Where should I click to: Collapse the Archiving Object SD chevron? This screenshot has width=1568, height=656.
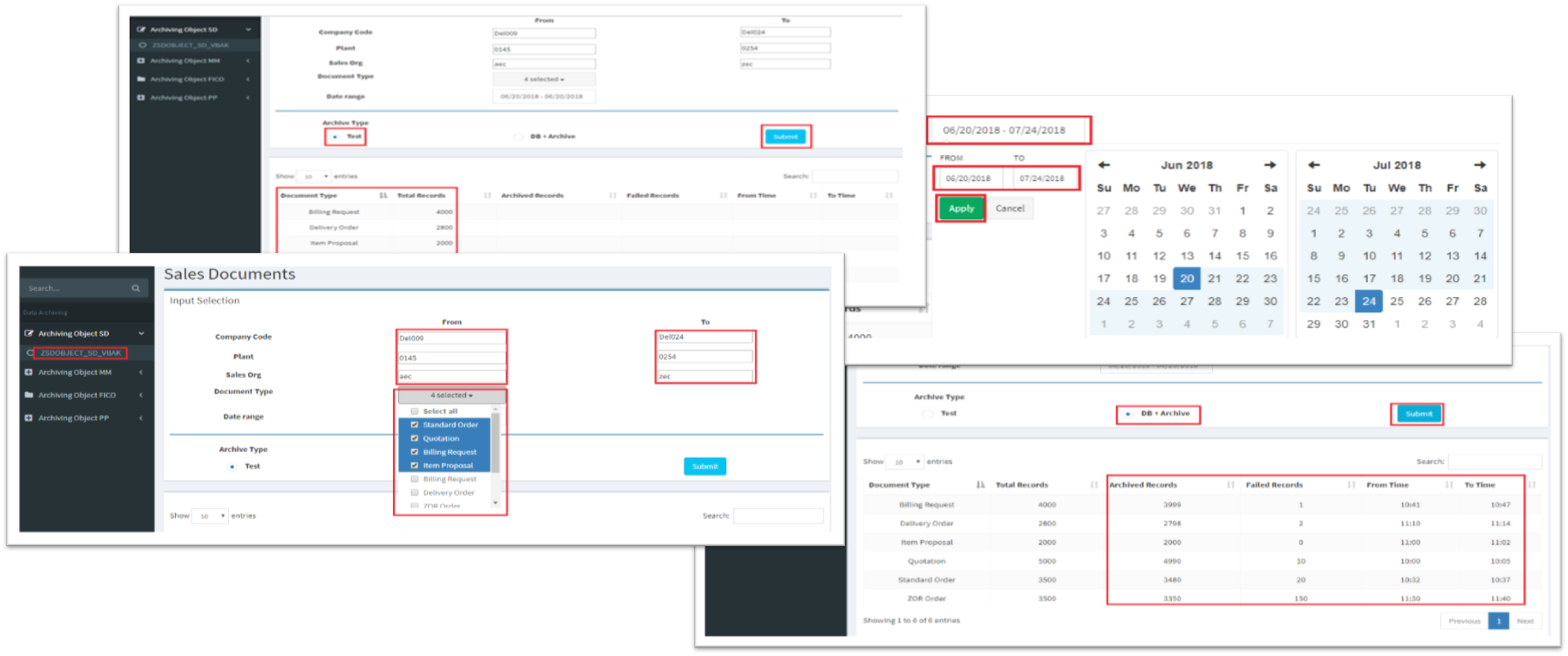(142, 334)
